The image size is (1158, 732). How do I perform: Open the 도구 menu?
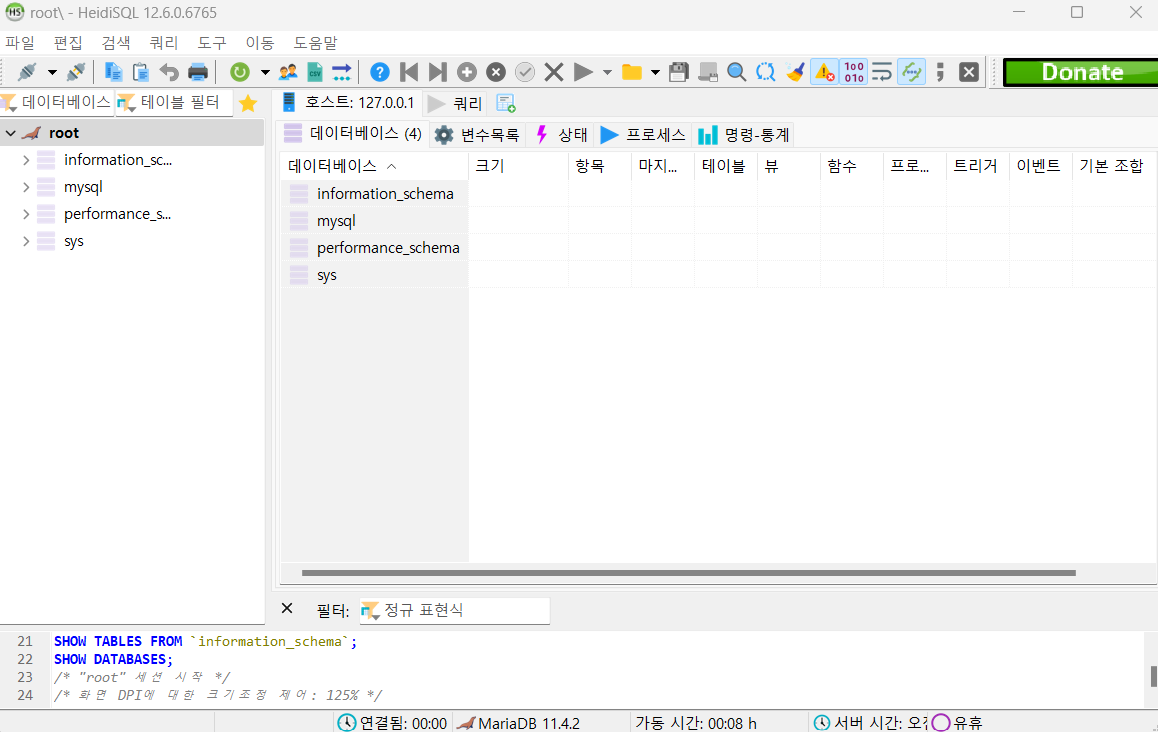(212, 43)
